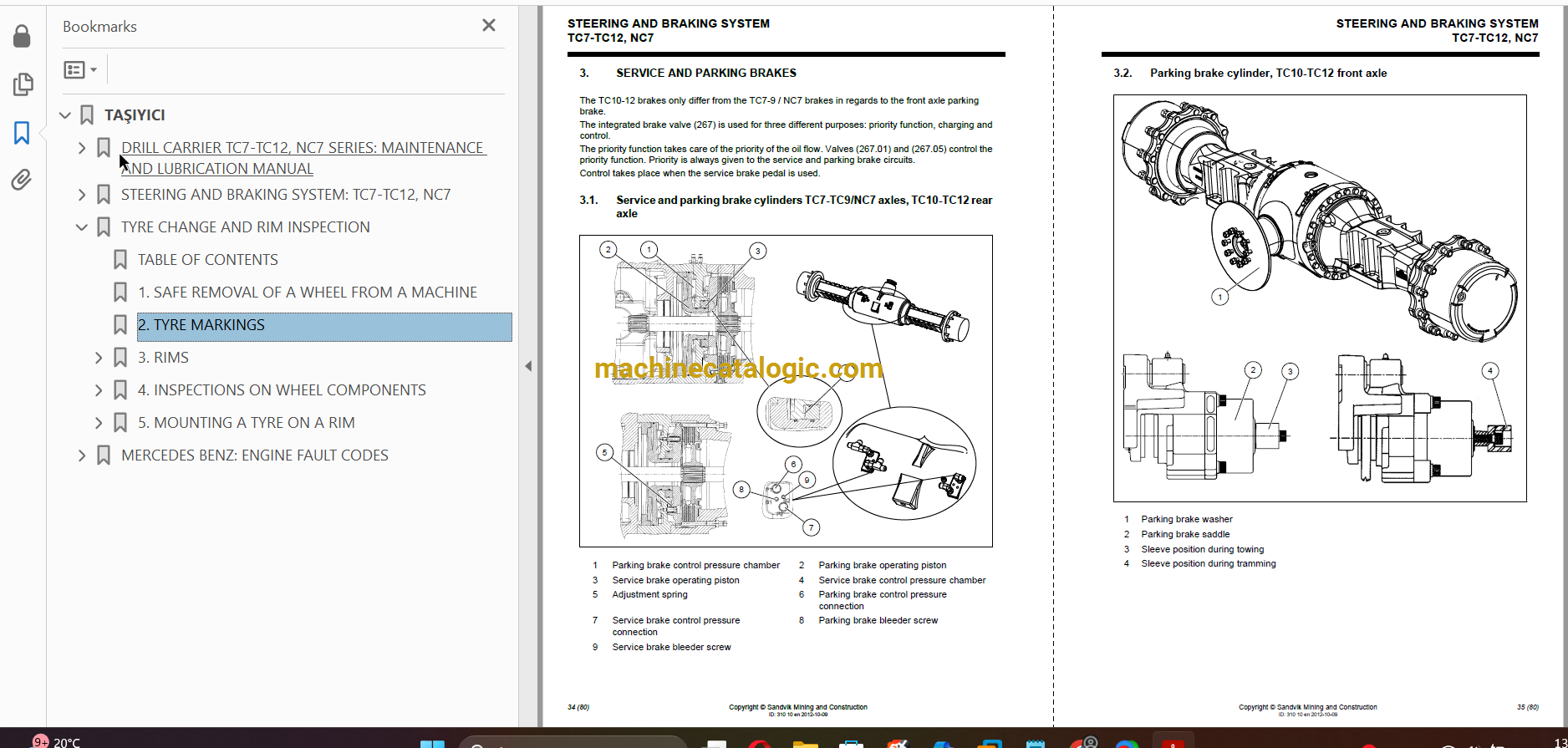Expand 4. INSPECTIONS ON WHEEL COMPONENTS bookmark
Screen dimensions: 1568x748
tap(99, 390)
